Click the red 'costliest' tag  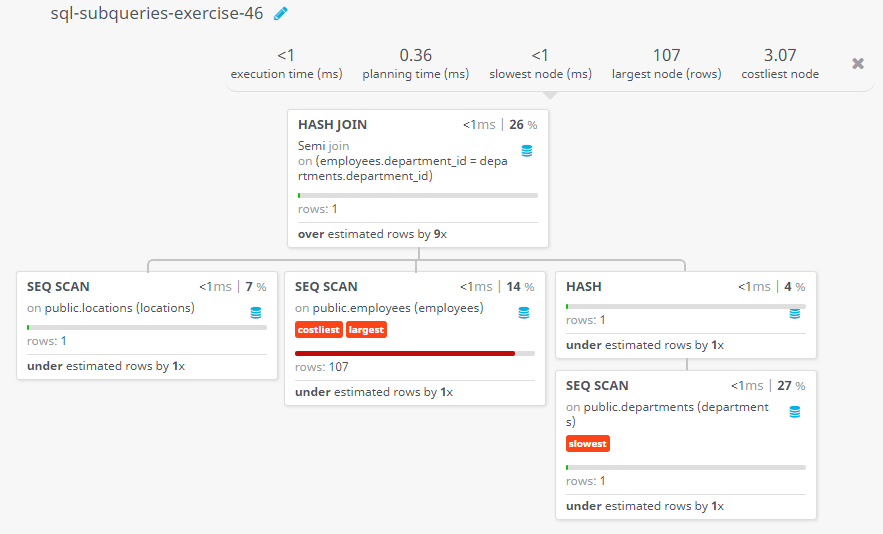(x=319, y=330)
